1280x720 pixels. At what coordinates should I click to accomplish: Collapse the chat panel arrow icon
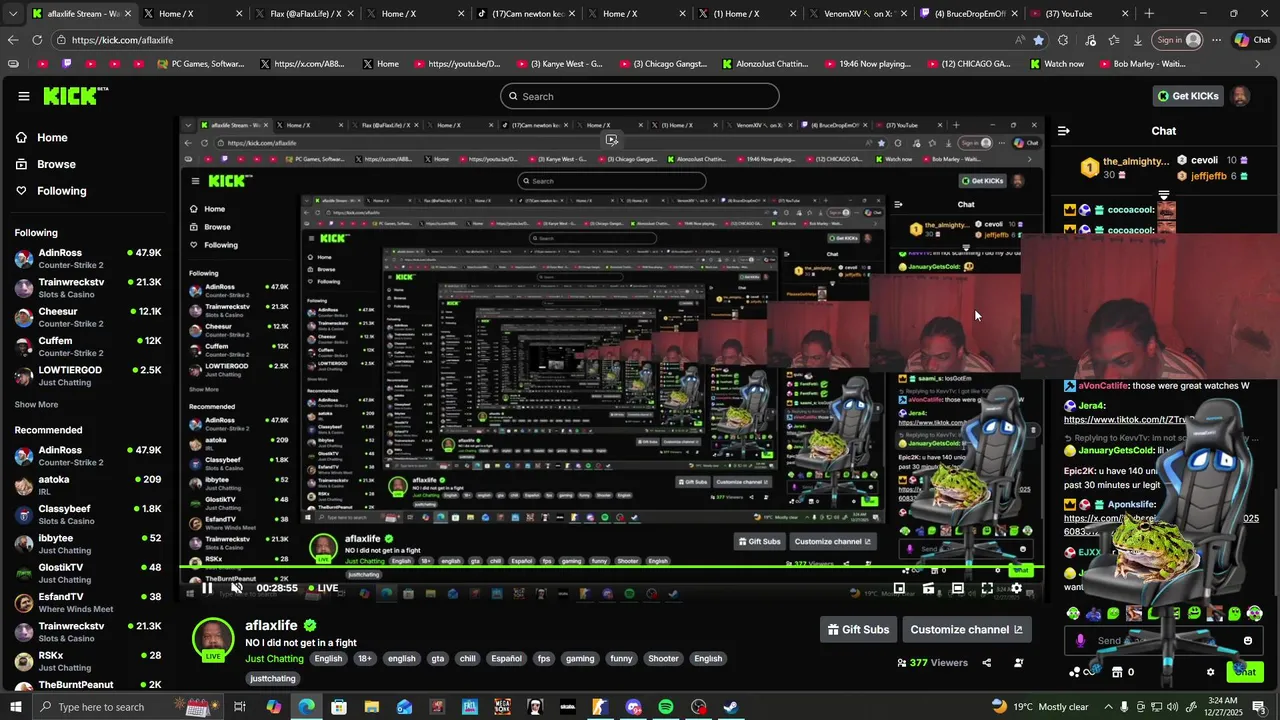pos(1064,131)
